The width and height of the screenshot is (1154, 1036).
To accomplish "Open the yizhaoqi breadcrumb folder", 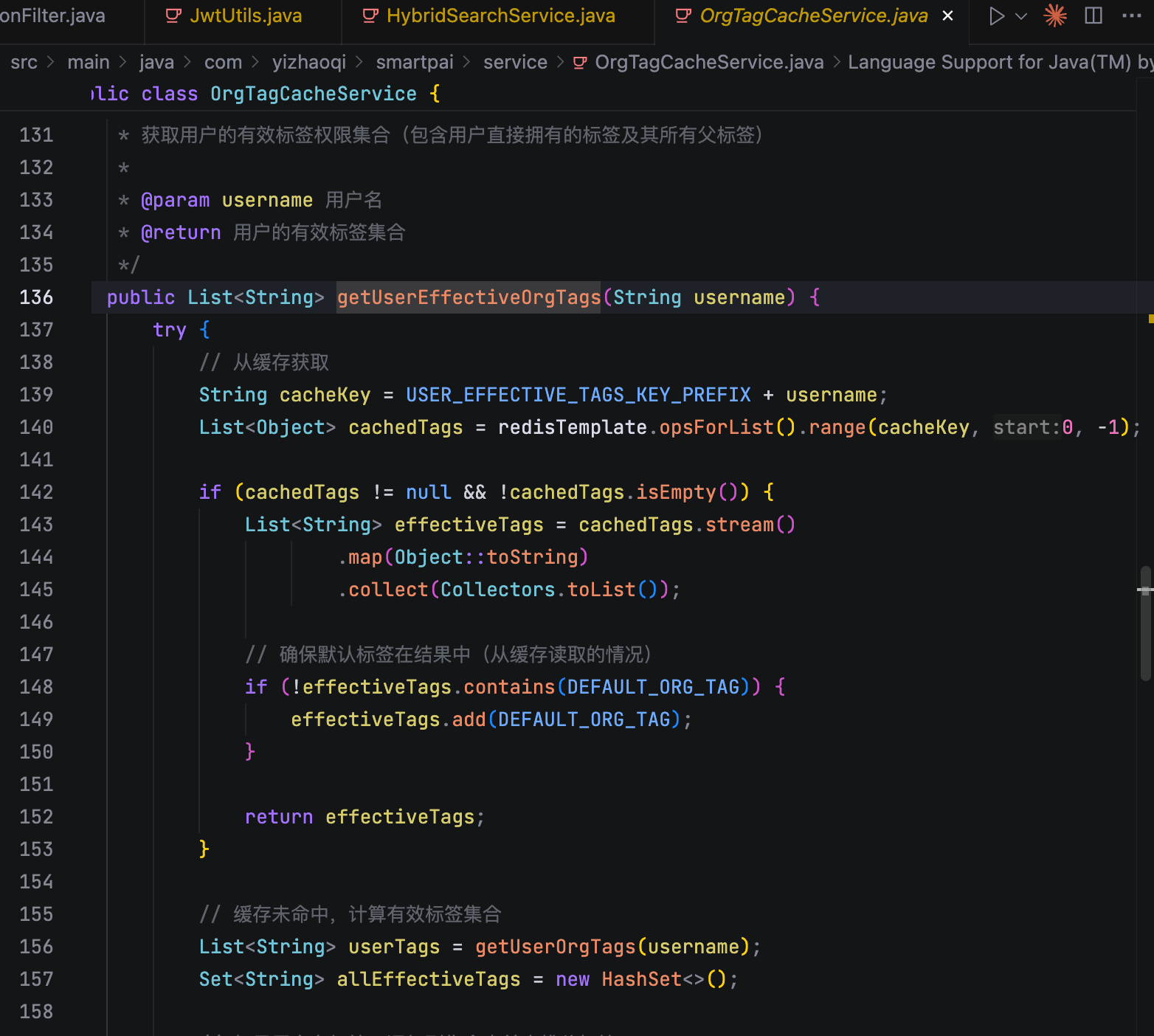I will coord(309,63).
